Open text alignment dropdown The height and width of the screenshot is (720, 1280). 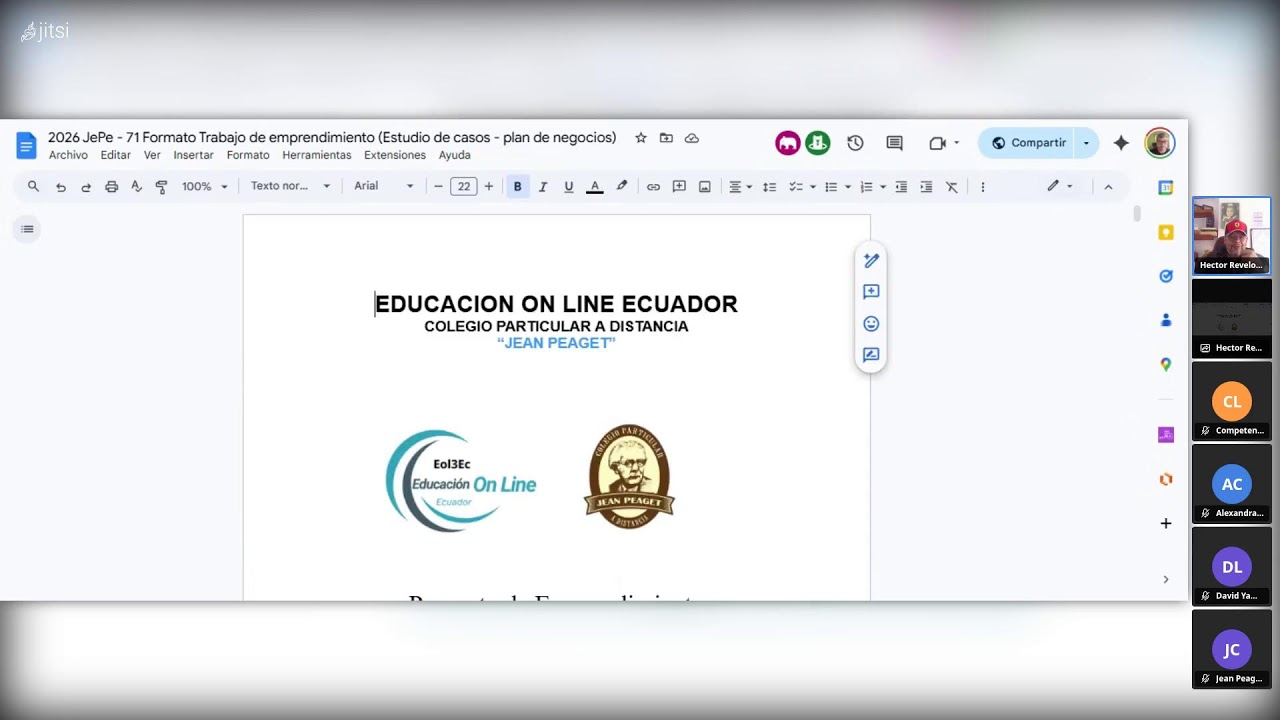click(x=740, y=186)
